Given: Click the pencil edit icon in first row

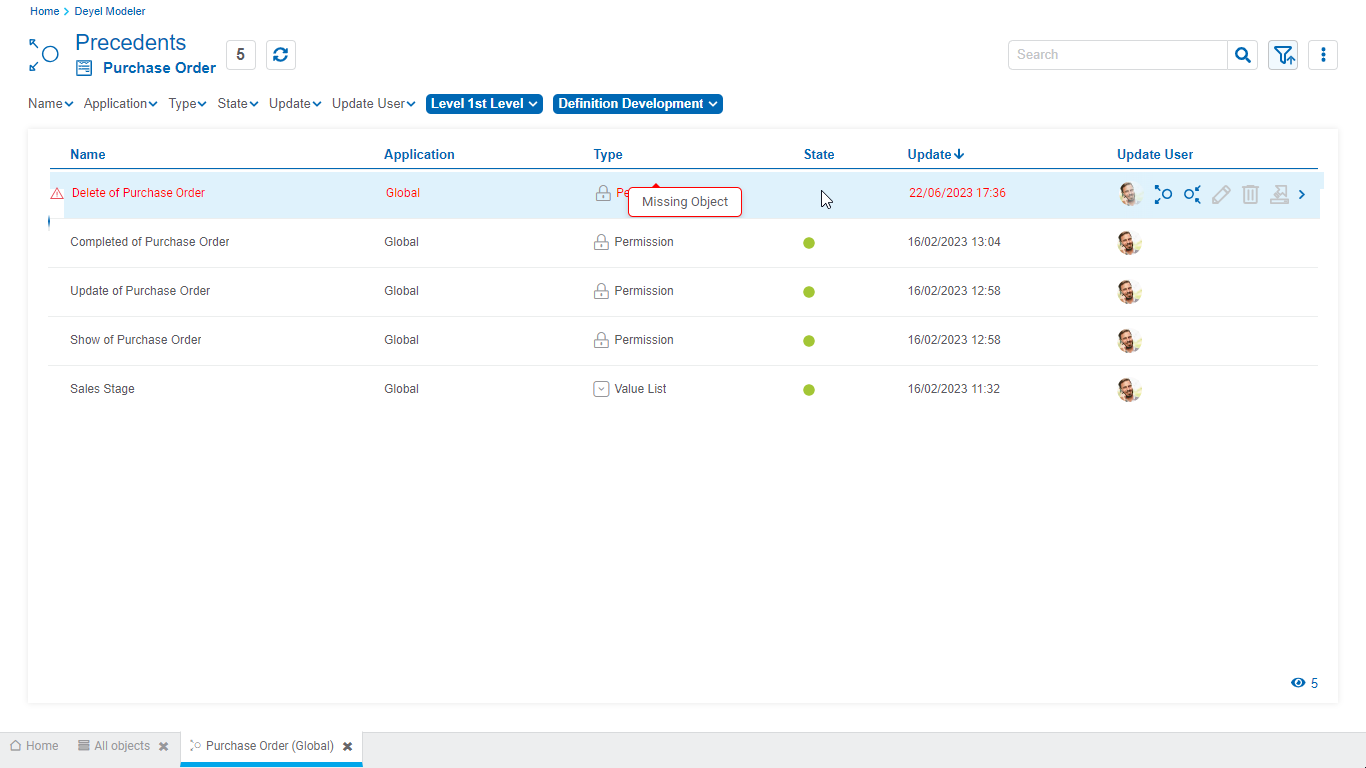Looking at the screenshot, I should pos(1221,195).
